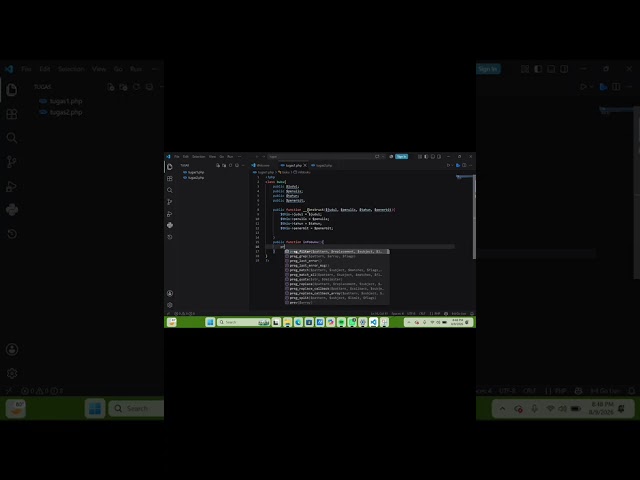Click PHP language mode in status bar
The width and height of the screenshot is (640, 480).
[435, 313]
